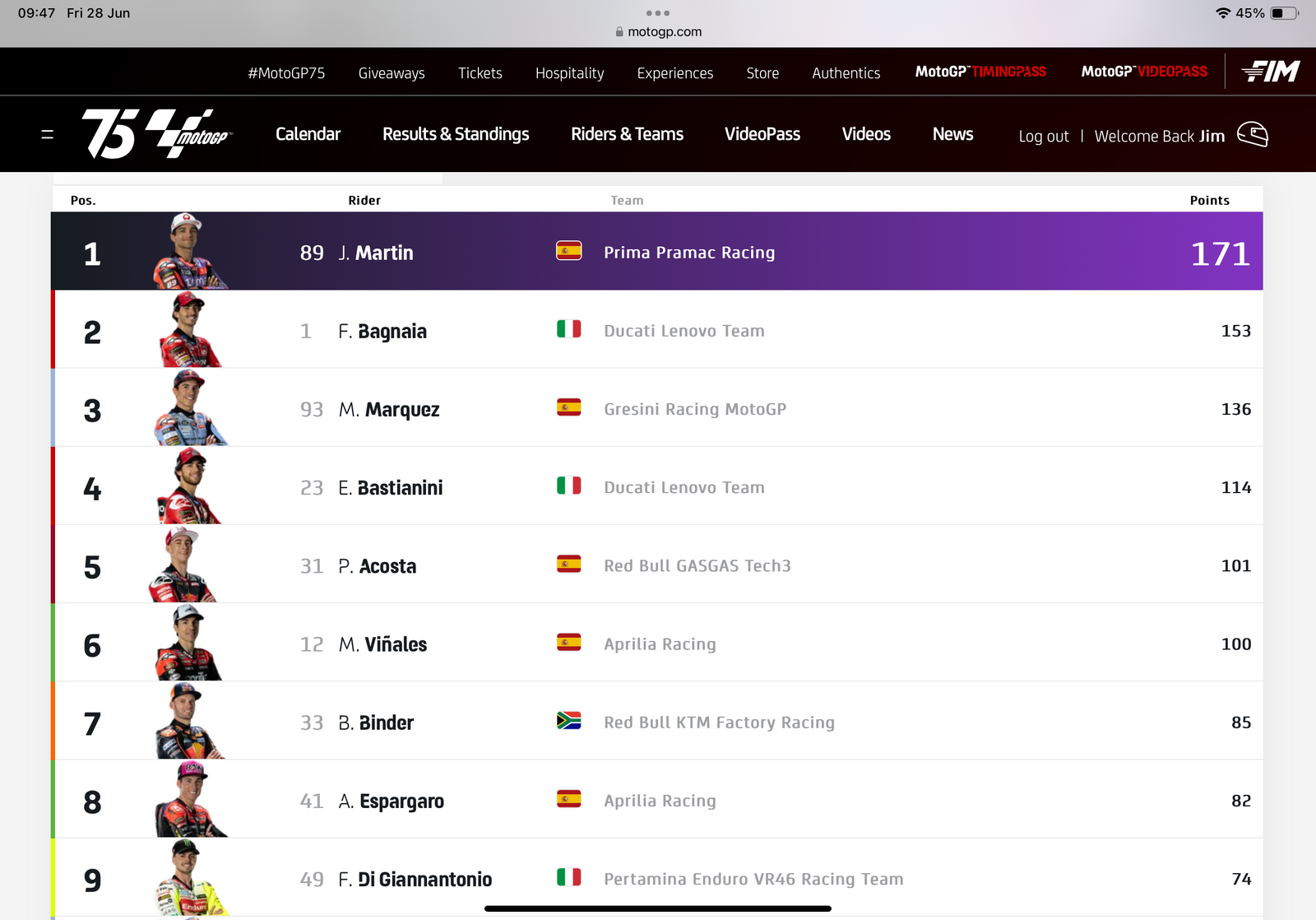Expand the Results & Standings menu
Screen dimensions: 1316x920
pos(456,134)
